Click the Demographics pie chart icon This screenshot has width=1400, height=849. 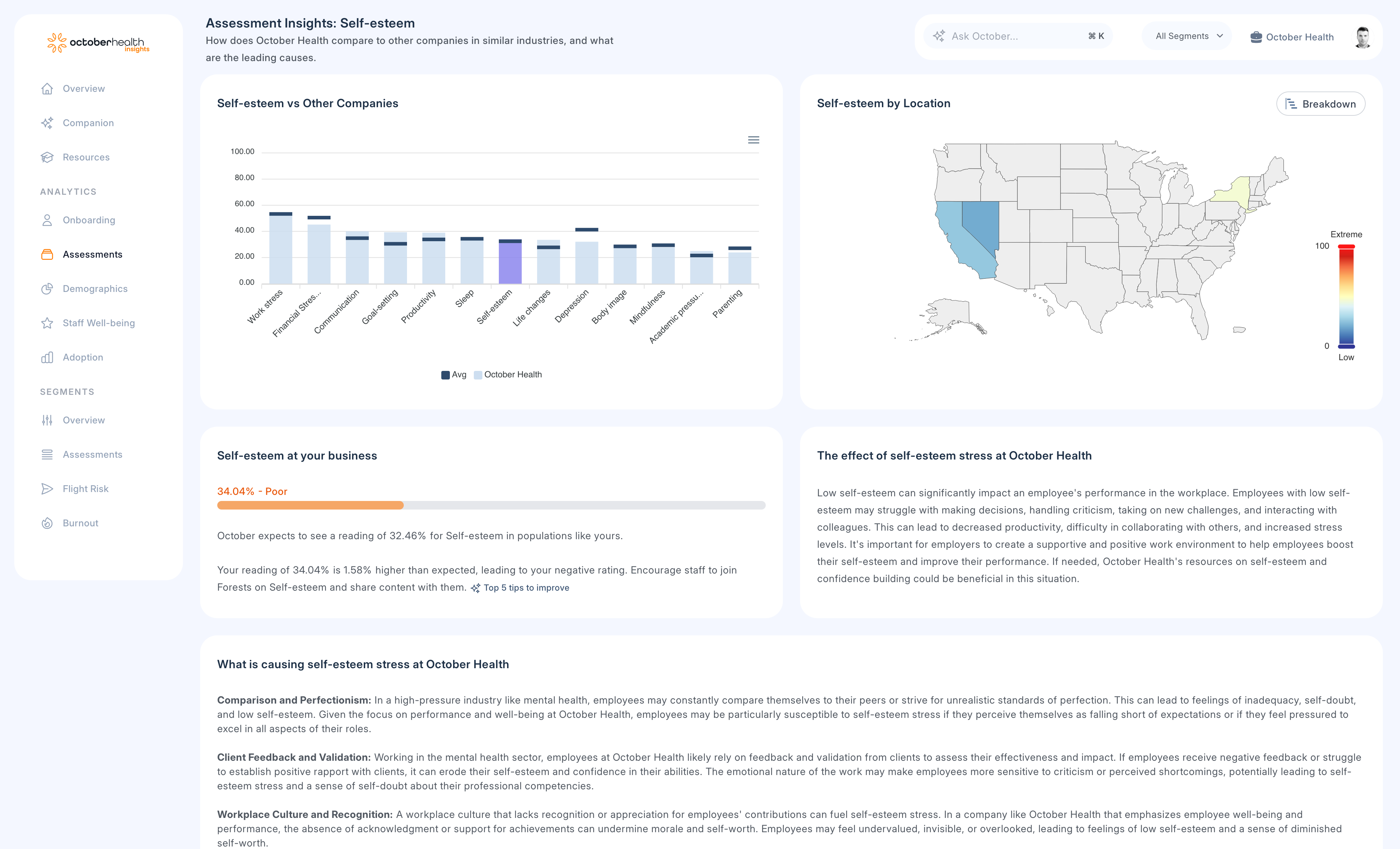(x=47, y=289)
